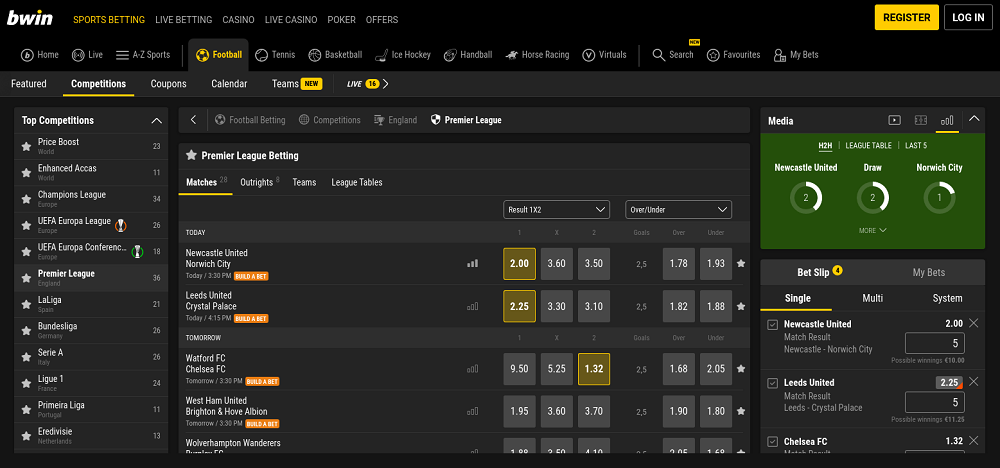Deselect the 2.00 odds for Newcastle United
The width and height of the screenshot is (1000, 468).
point(519,263)
